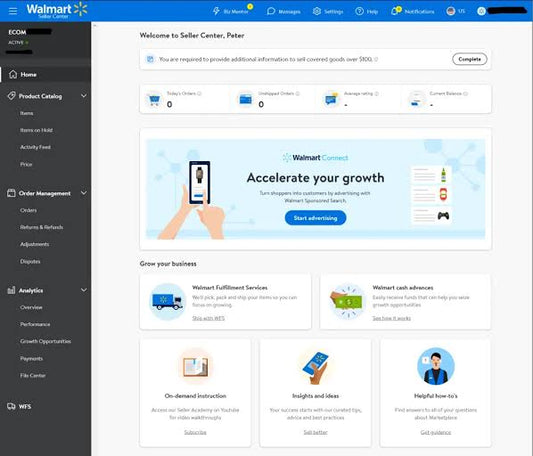
Task: Click the Start advertising button
Action: coord(315,218)
